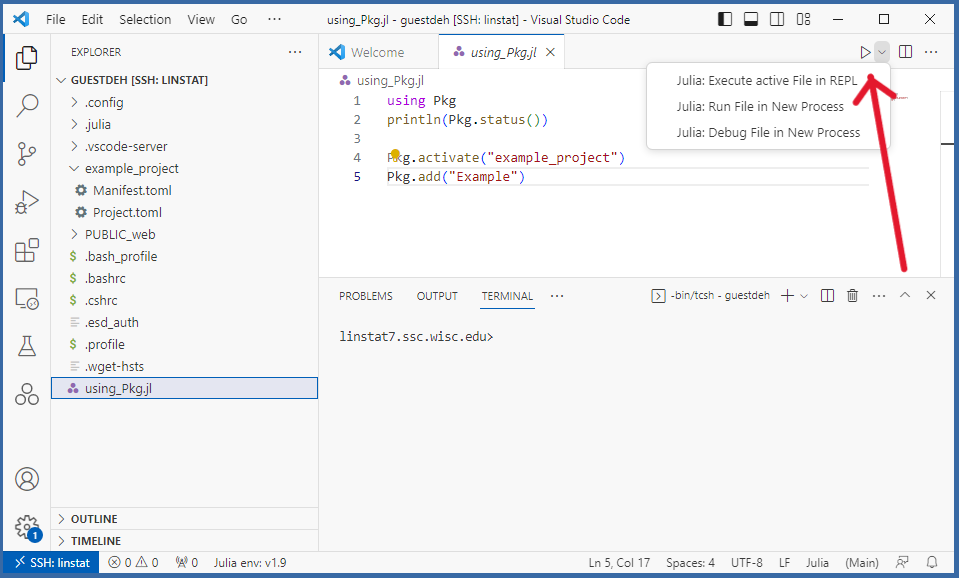Expand the OUTLINE section
The height and width of the screenshot is (578, 959).
[x=93, y=519]
